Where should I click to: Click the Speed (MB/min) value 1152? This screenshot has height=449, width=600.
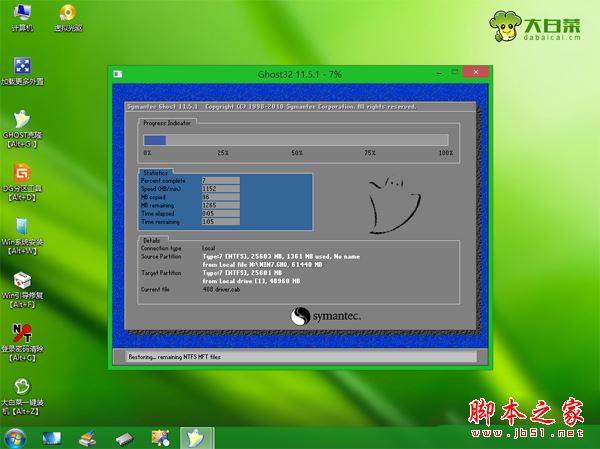221,189
